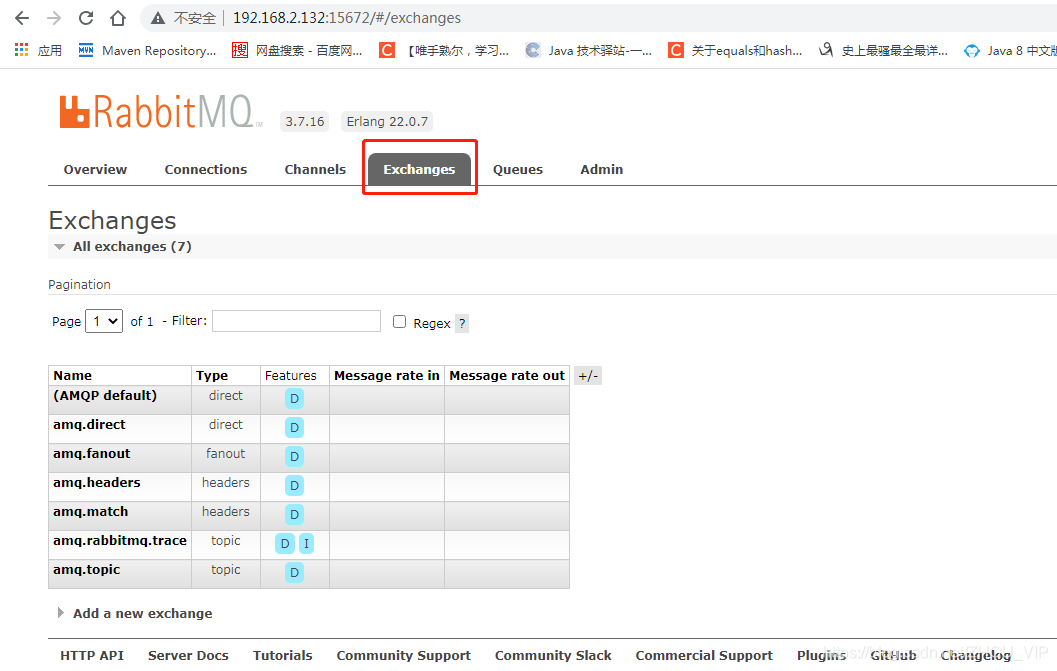The height and width of the screenshot is (671, 1057).
Task: Open the Server Docs footer link
Action: [188, 655]
